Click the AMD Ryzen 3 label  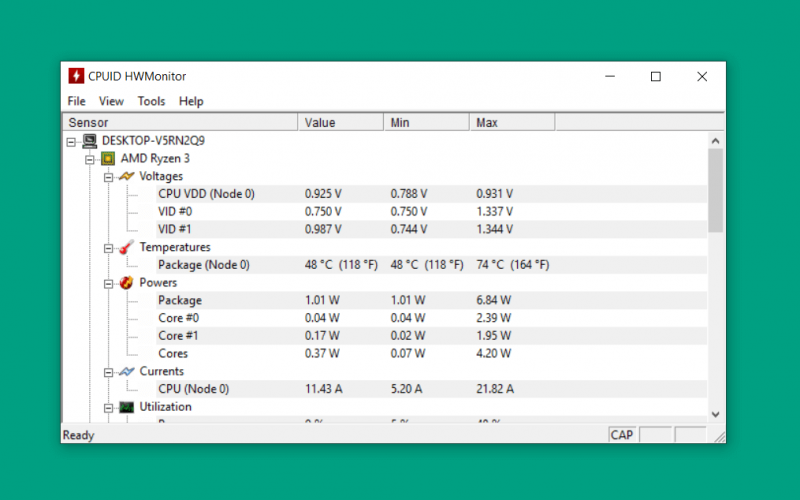tap(155, 159)
